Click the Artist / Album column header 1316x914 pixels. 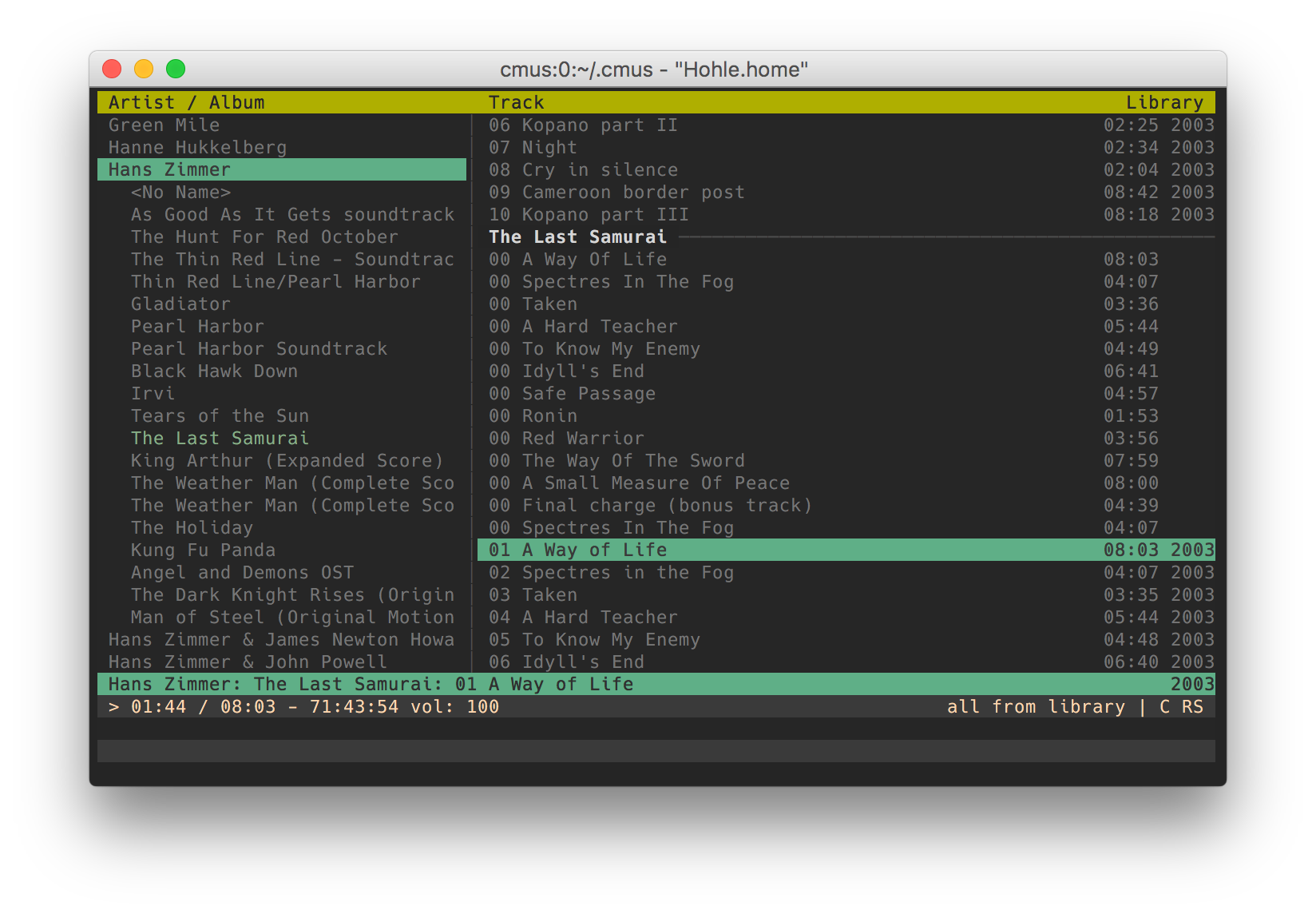tap(187, 102)
